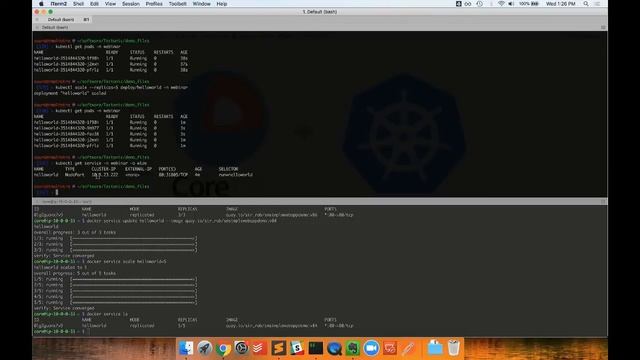Open the View menu
640x360 pixels.
click(x=110, y=4)
